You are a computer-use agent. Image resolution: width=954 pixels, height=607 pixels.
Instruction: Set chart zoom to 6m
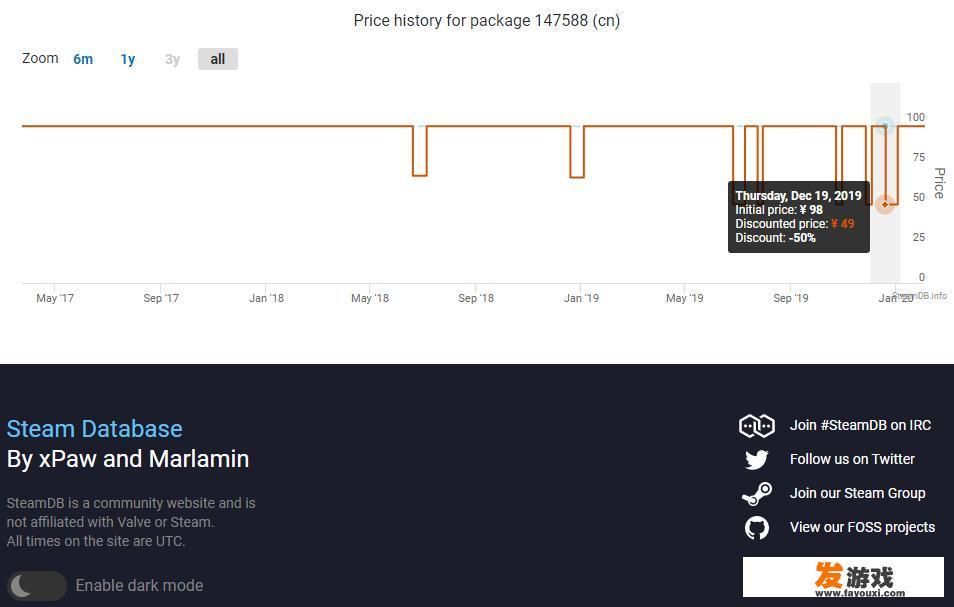coord(83,59)
